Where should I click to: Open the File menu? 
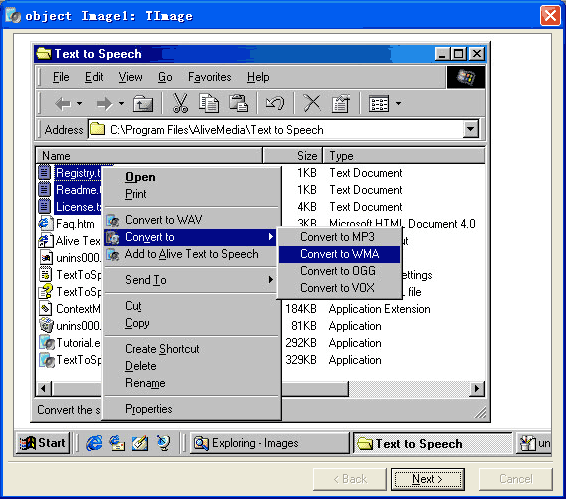click(x=61, y=77)
